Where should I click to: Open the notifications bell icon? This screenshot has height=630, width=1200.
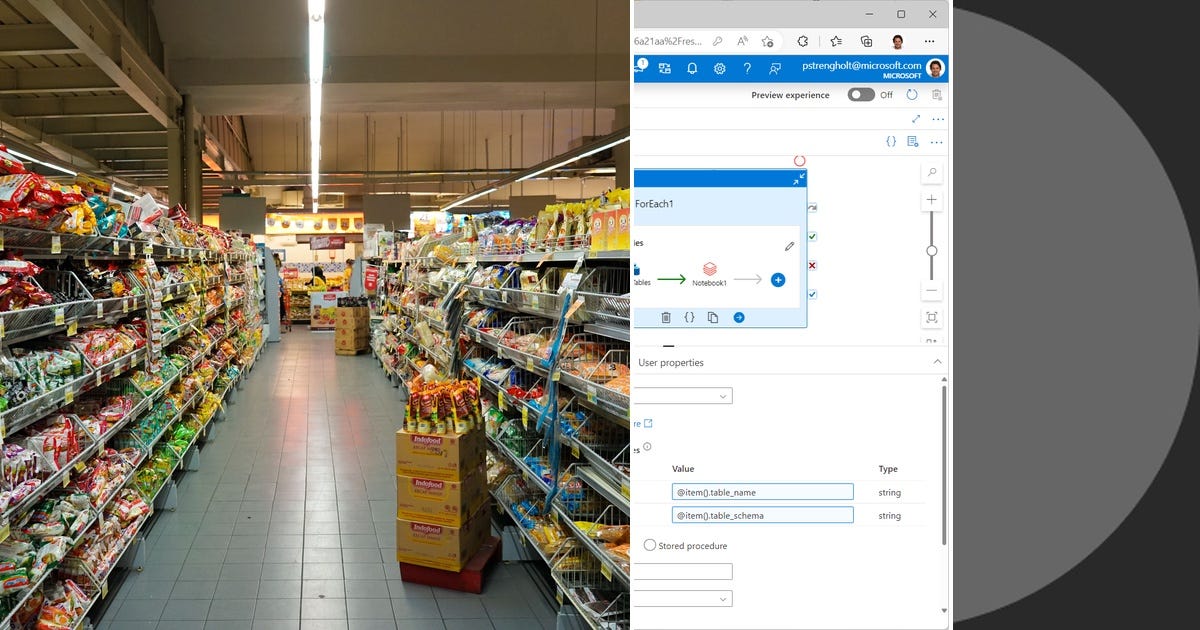coord(692,68)
